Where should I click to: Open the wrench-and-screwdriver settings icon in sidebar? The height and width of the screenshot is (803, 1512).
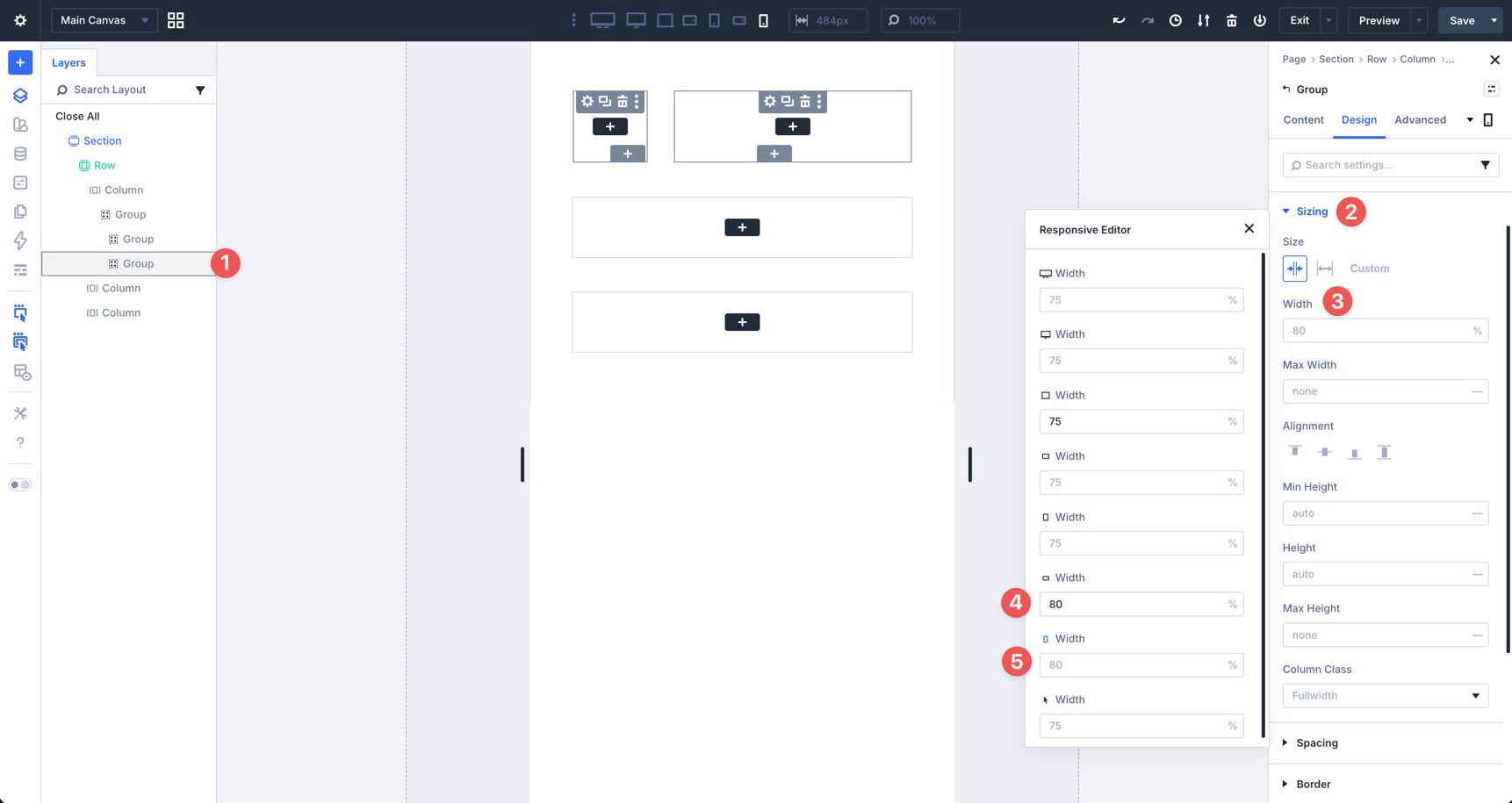coord(20,412)
